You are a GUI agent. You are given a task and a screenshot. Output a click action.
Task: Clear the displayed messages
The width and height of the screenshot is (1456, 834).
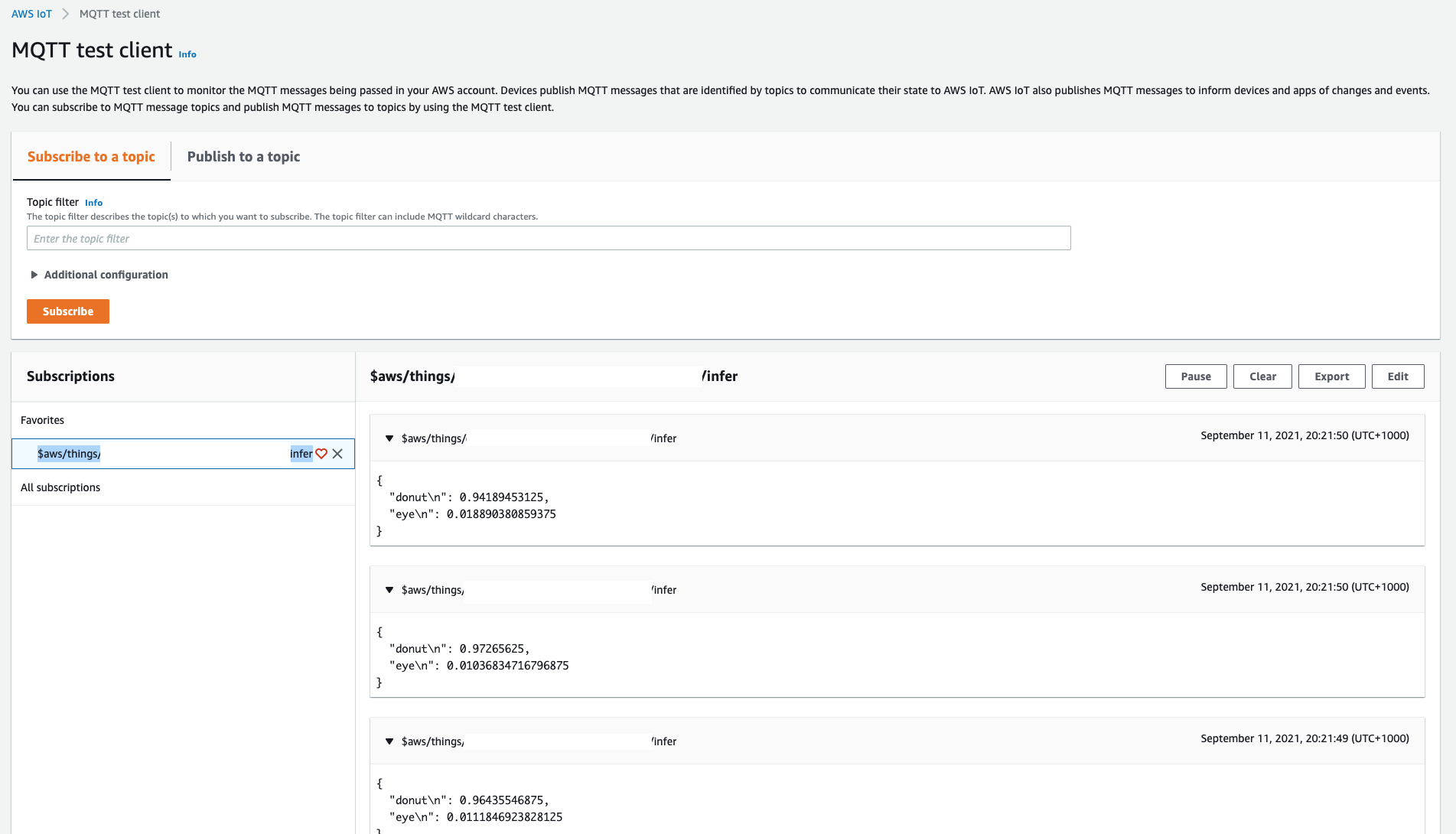(1262, 376)
